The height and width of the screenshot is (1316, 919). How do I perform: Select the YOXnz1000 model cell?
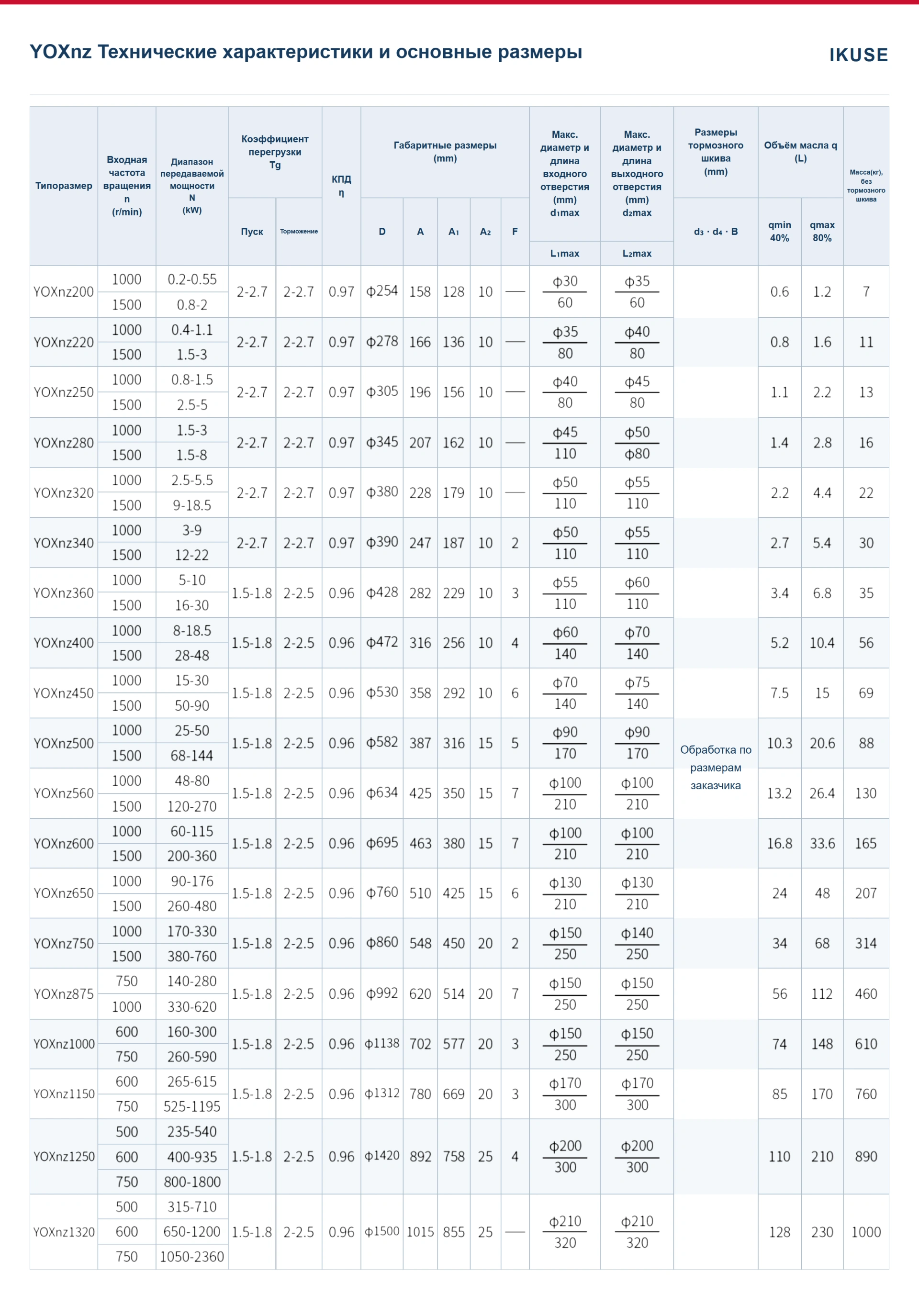[x=64, y=1044]
